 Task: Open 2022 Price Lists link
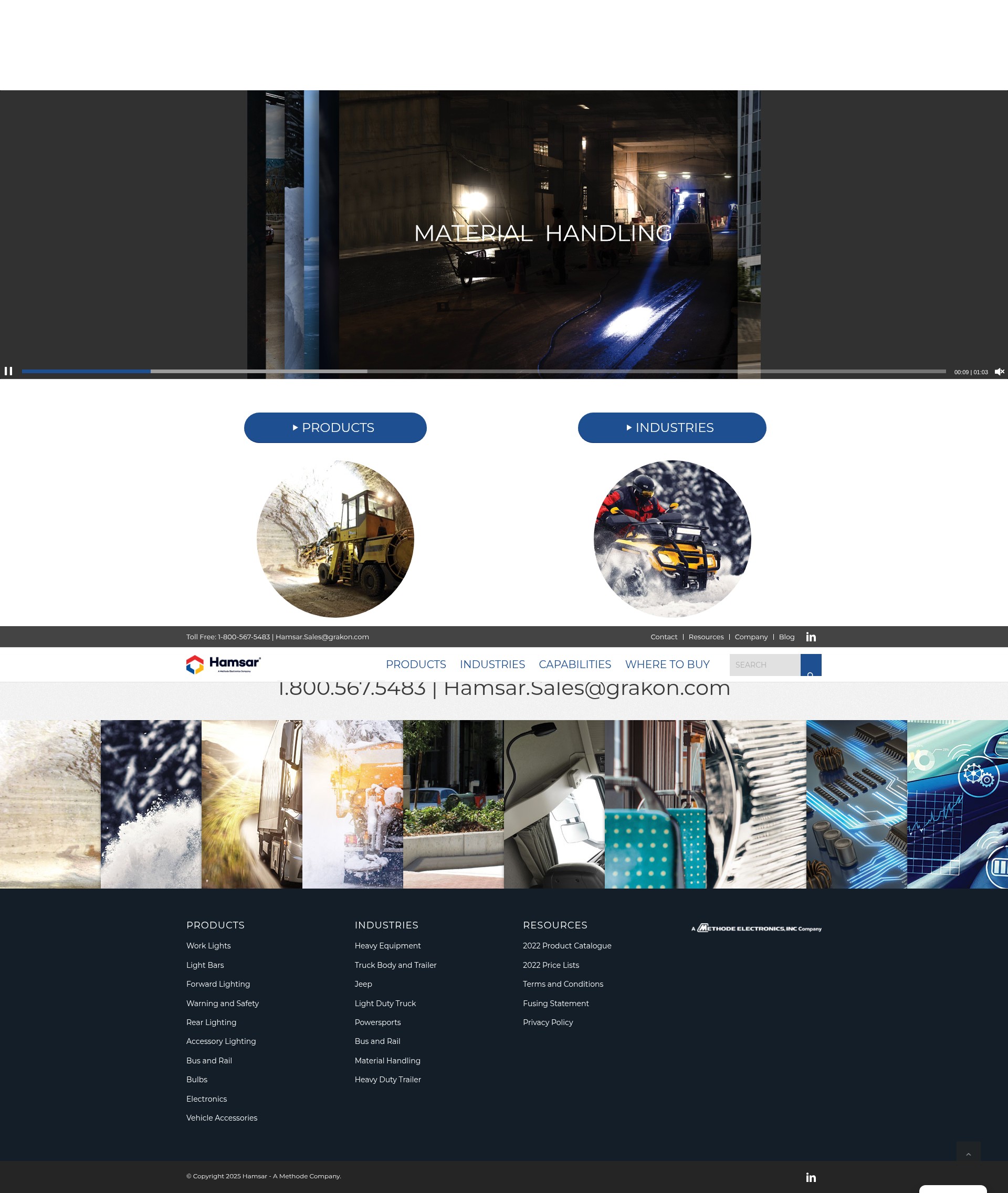click(551, 965)
